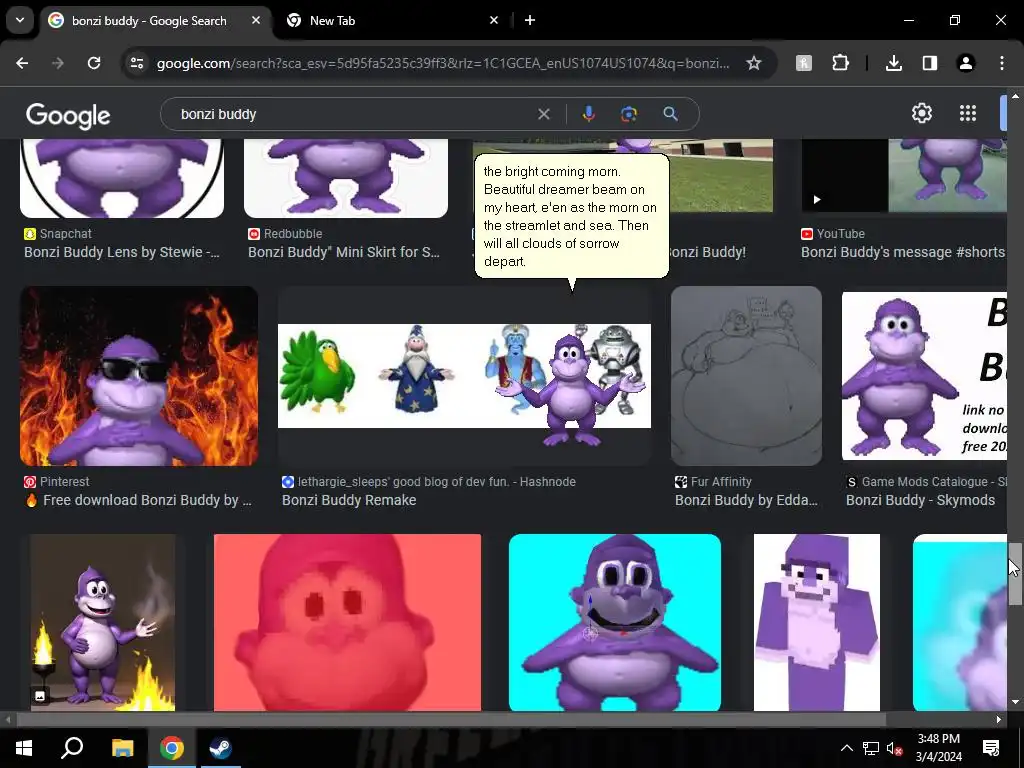Open a new browser tab with plus button
The height and width of the screenshot is (768, 1024).
[530, 20]
